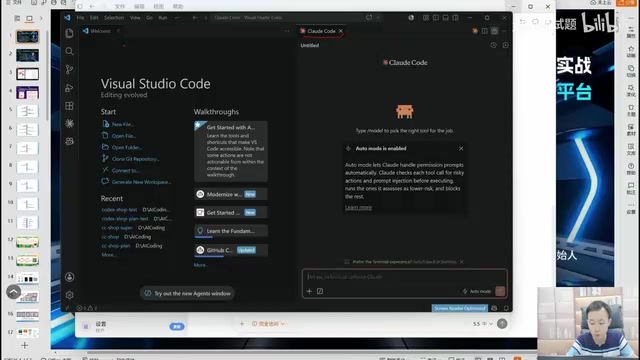Open recent folder cc-shop-super
Screen dimensions: 640x360
117,228
